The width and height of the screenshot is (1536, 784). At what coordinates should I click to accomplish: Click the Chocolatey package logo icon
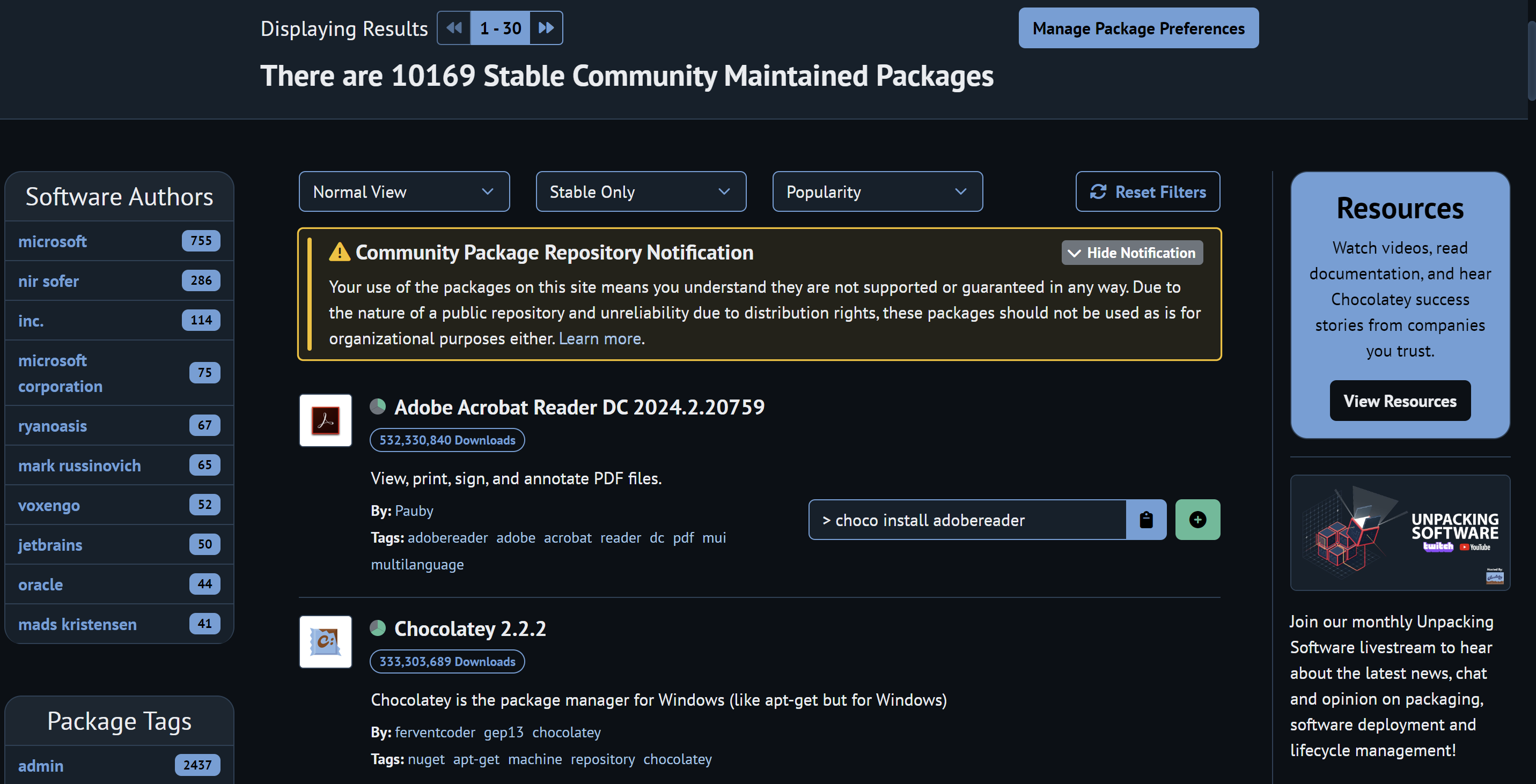326,642
